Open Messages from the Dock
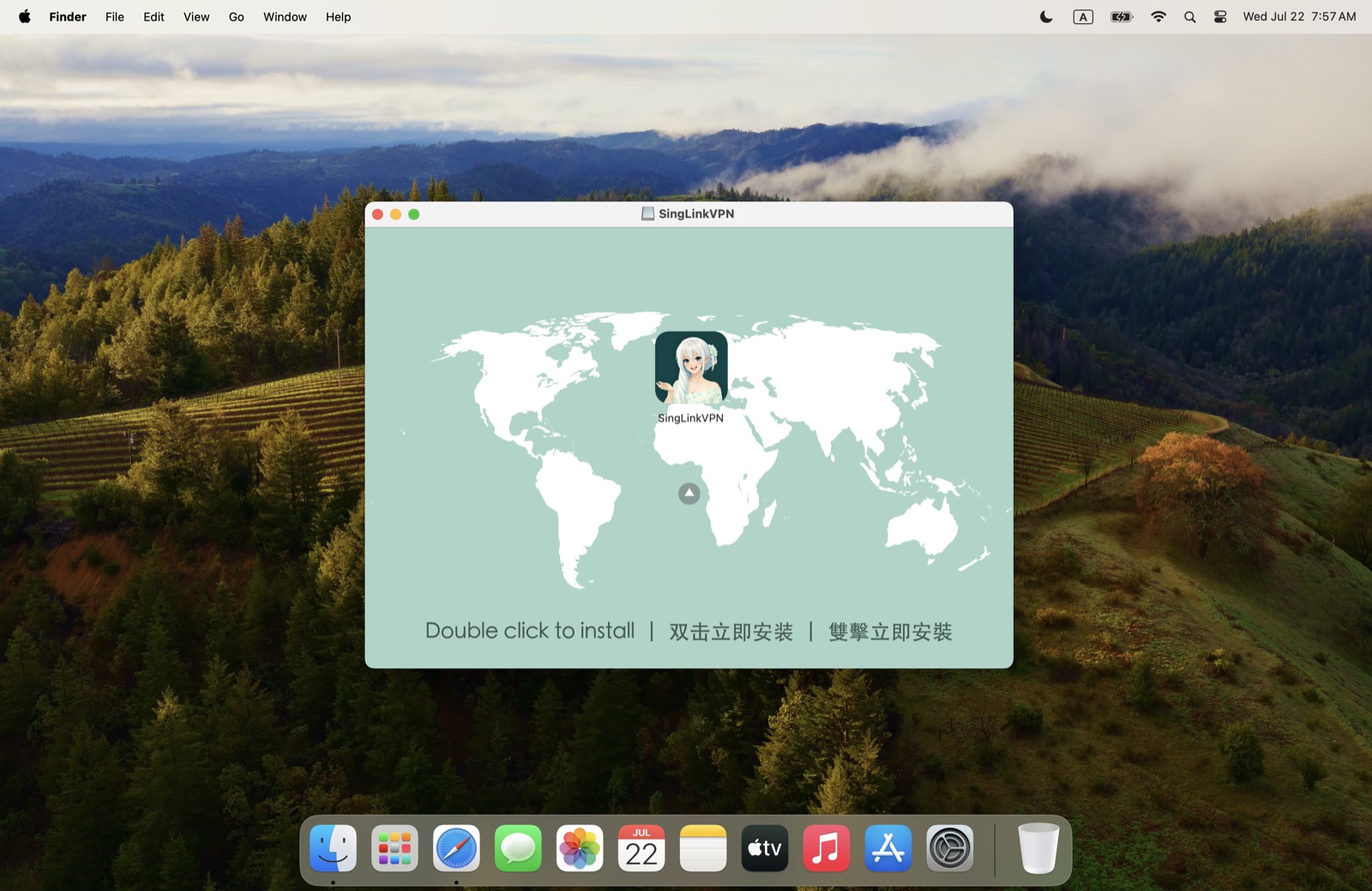This screenshot has width=1372, height=891. (x=518, y=848)
